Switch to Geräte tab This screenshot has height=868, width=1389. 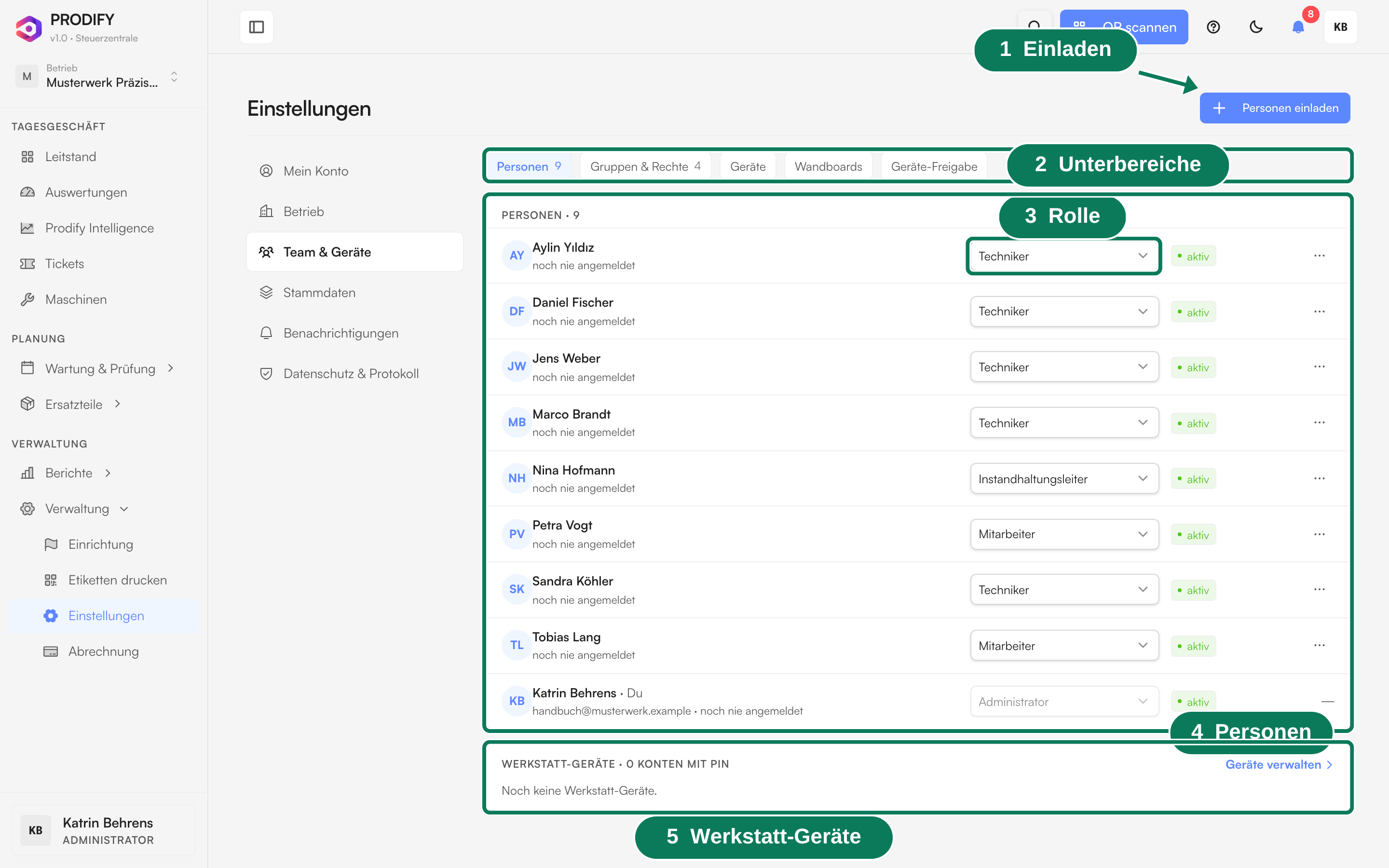click(747, 166)
